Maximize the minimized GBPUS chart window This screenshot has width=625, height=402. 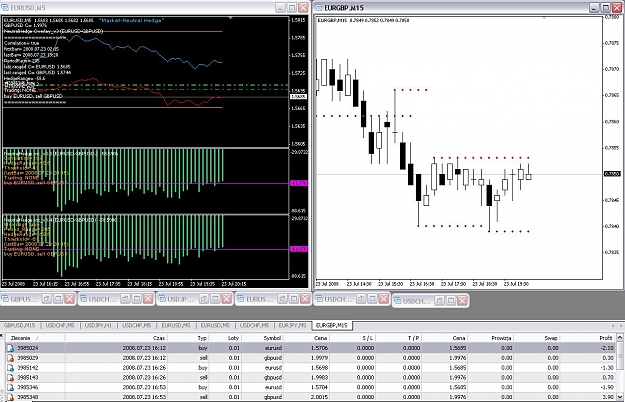pyautogui.click(x=58, y=299)
